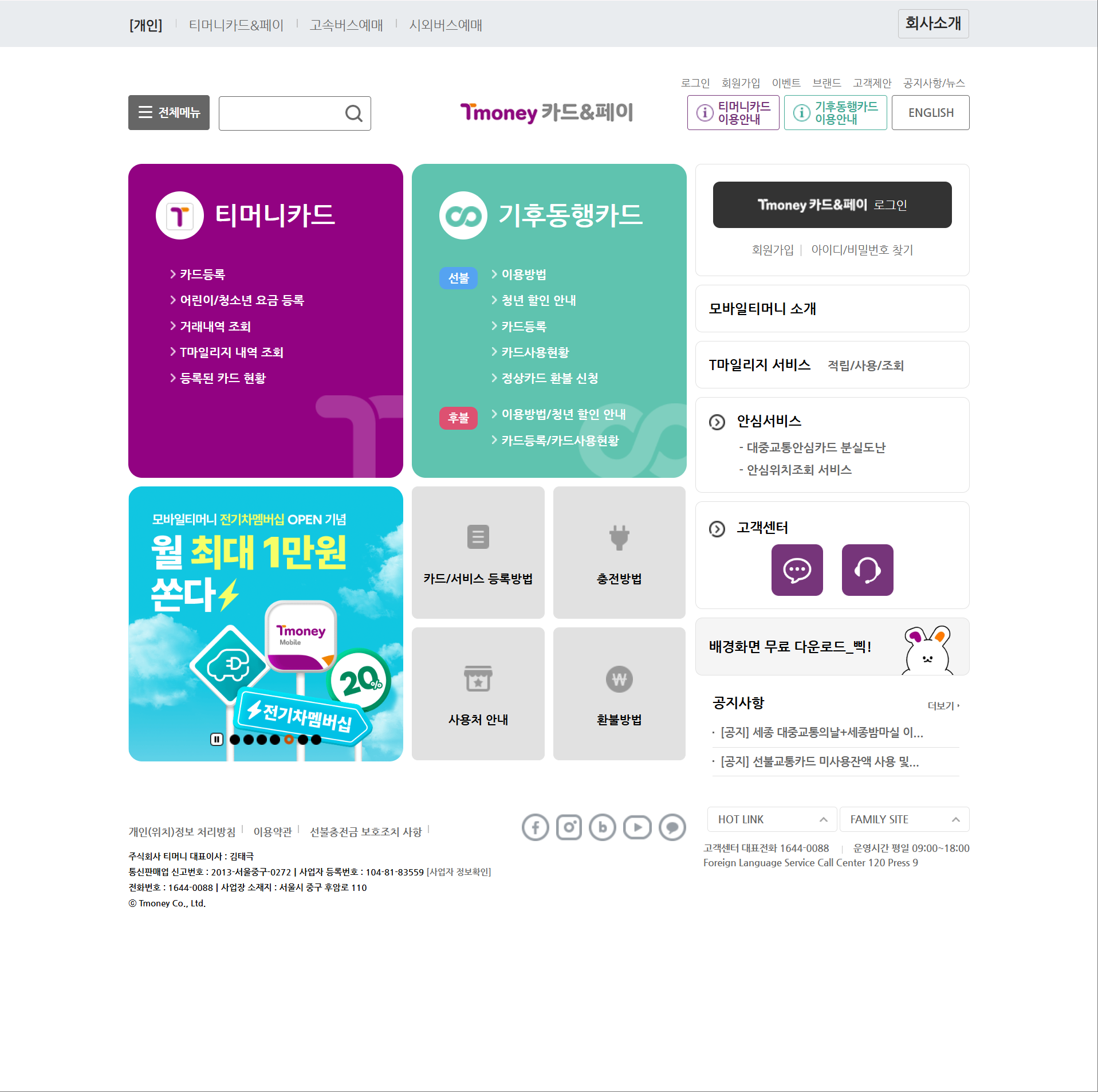Open the KakaoTalk speech bubble social icon
Screen dimensions: 1098x1092
pyautogui.click(x=672, y=827)
